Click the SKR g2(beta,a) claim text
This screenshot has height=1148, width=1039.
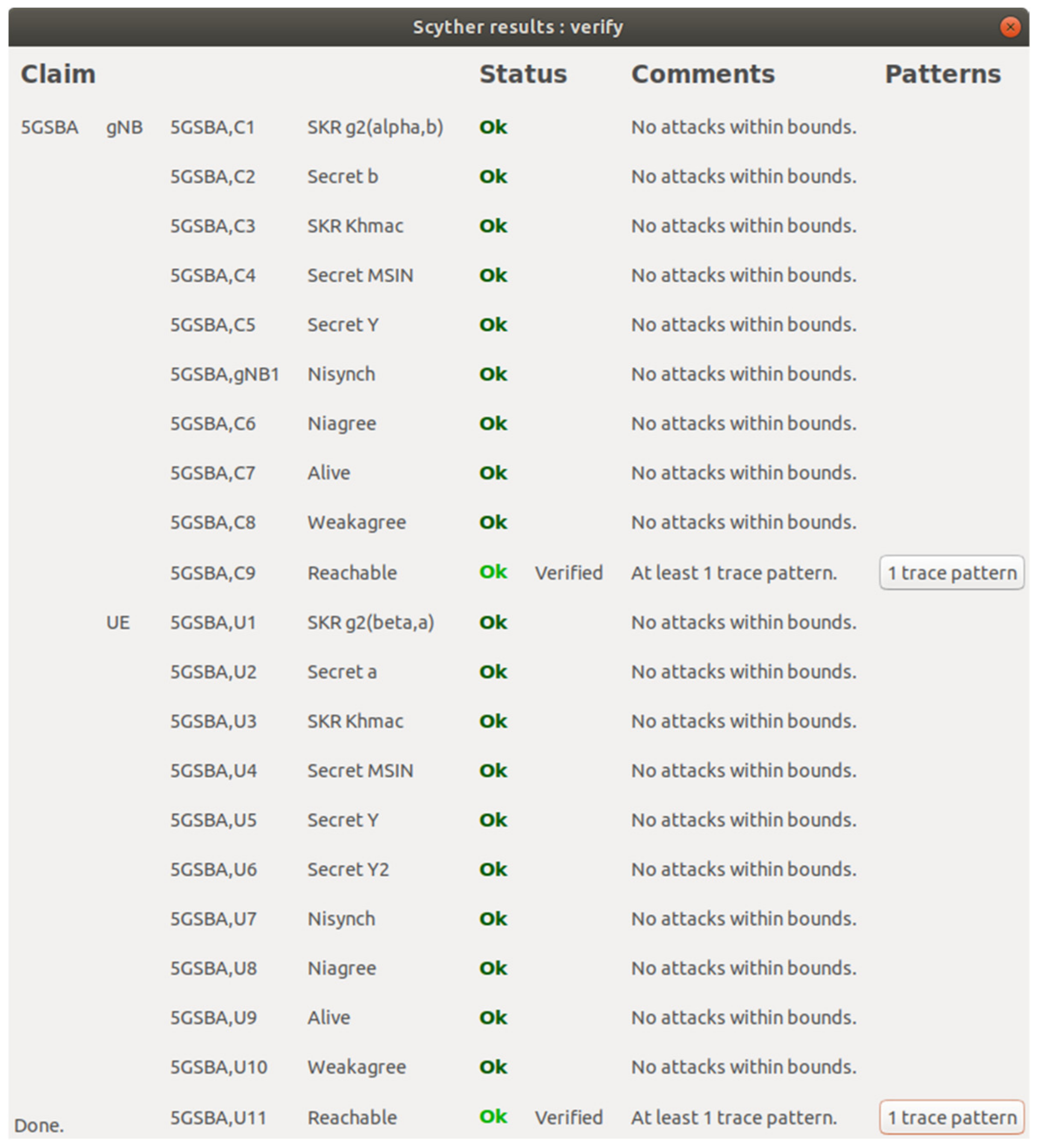(370, 622)
